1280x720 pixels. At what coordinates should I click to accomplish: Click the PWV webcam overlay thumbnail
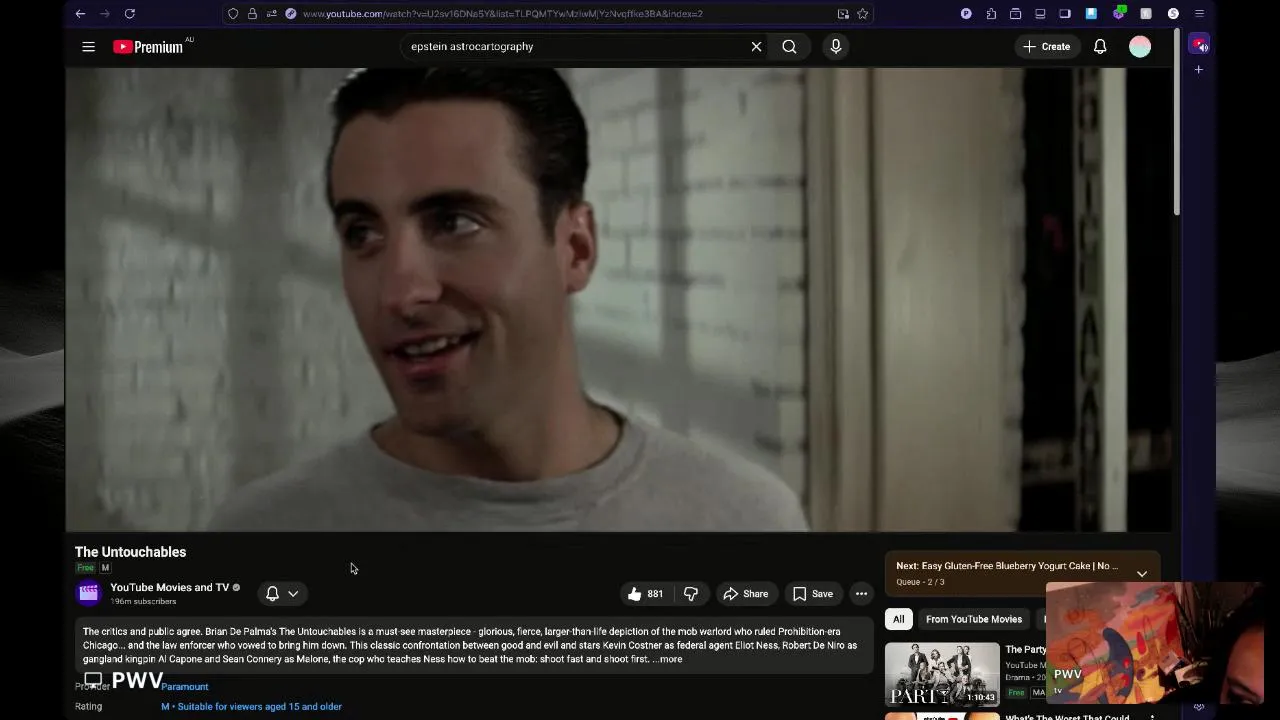click(x=1154, y=643)
